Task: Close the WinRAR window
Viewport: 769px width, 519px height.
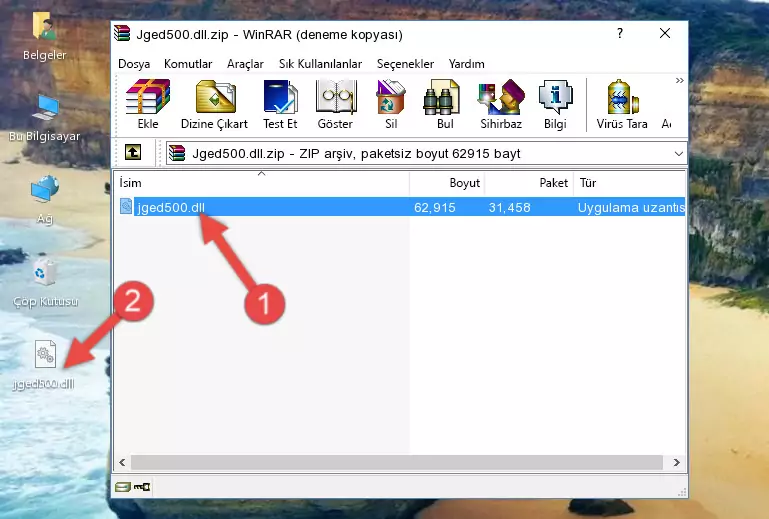Action: pos(665,33)
